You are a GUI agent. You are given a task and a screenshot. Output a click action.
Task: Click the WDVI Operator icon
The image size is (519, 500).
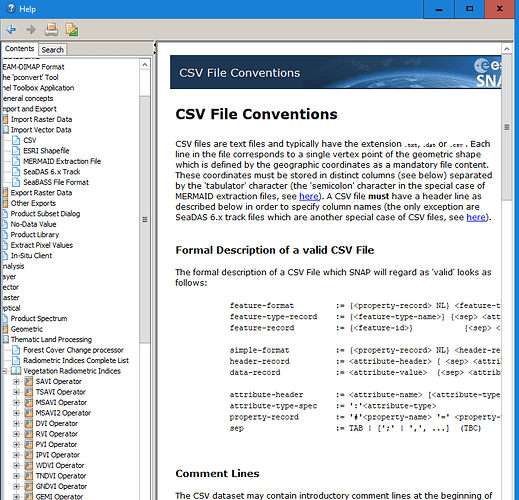[29, 466]
